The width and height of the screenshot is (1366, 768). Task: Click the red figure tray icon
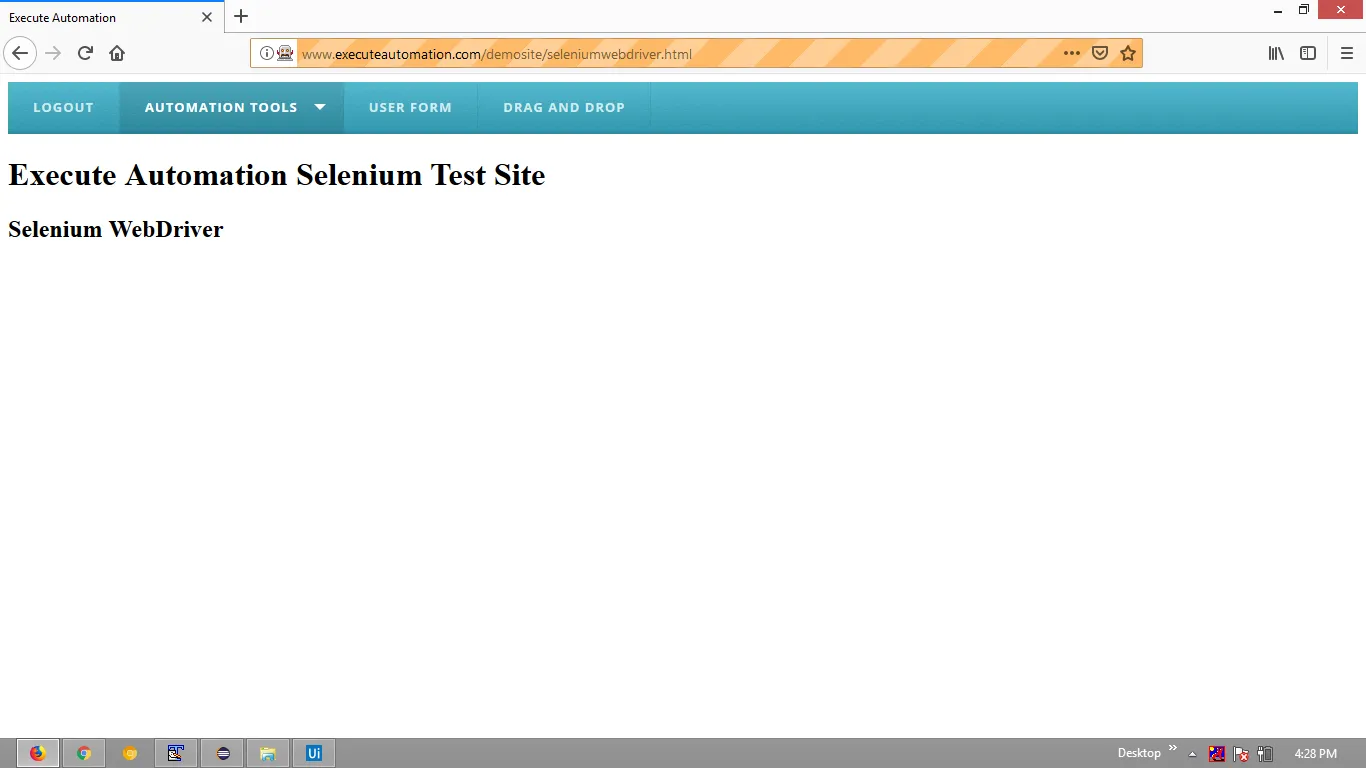(x=1217, y=753)
